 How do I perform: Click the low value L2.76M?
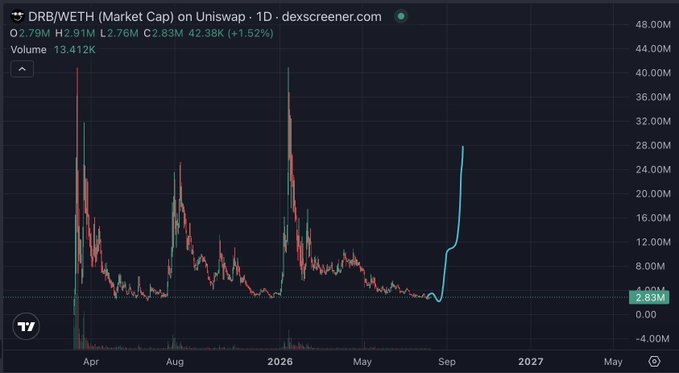pos(119,33)
